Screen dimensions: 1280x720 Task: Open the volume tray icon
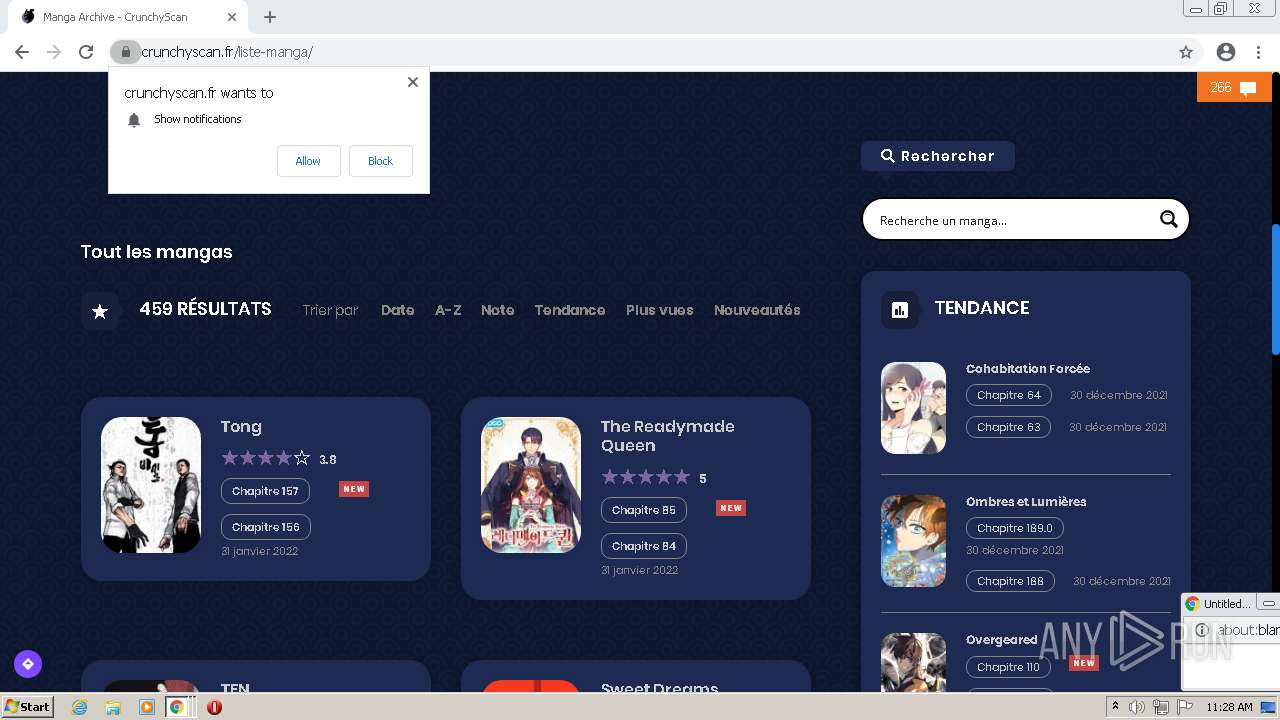(1137, 707)
